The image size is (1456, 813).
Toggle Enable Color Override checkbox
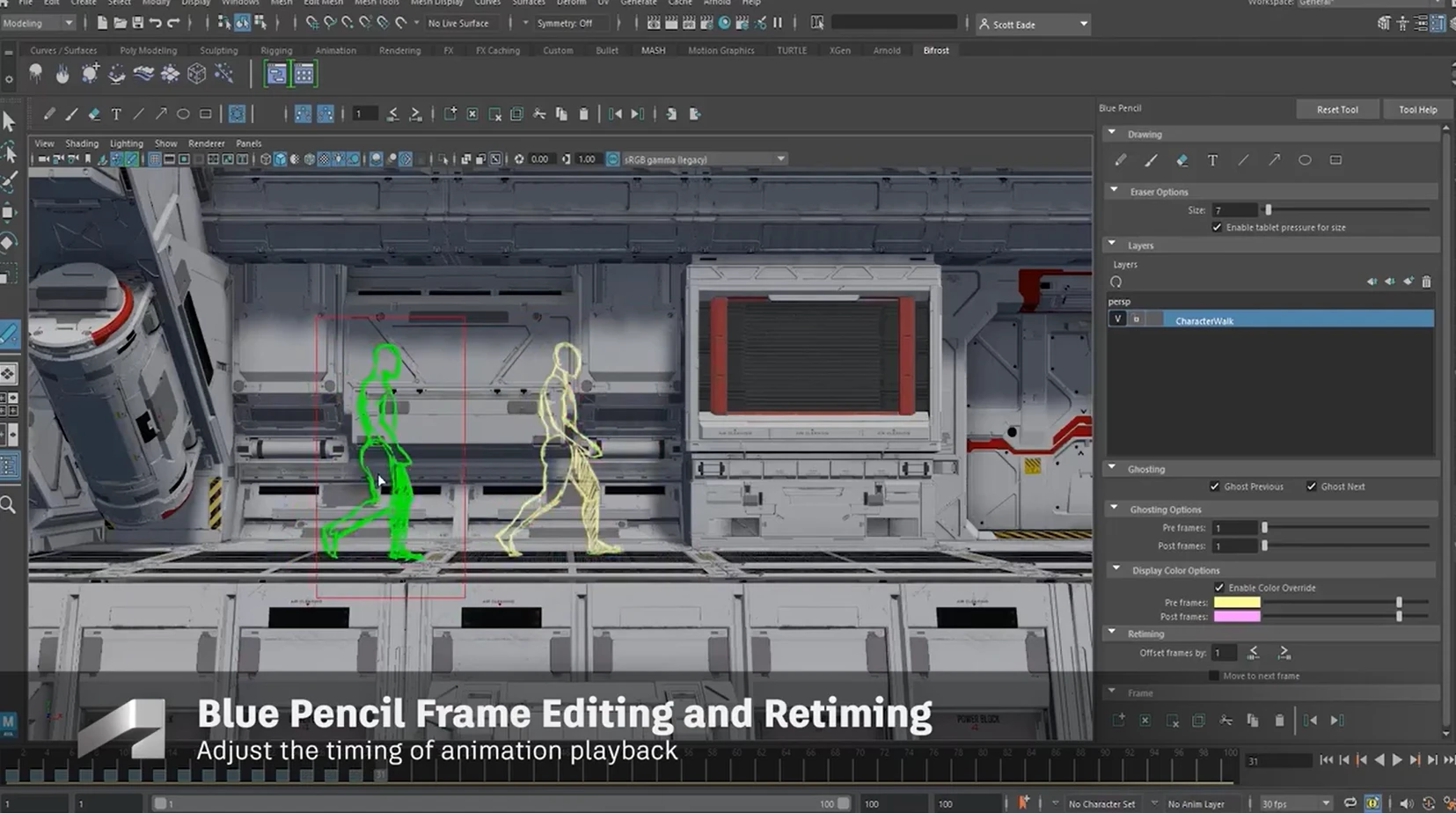pyautogui.click(x=1219, y=588)
